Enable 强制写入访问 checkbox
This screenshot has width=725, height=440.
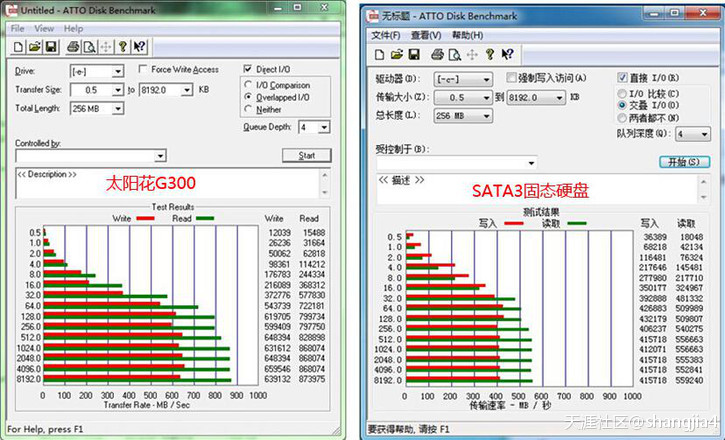(x=510, y=77)
